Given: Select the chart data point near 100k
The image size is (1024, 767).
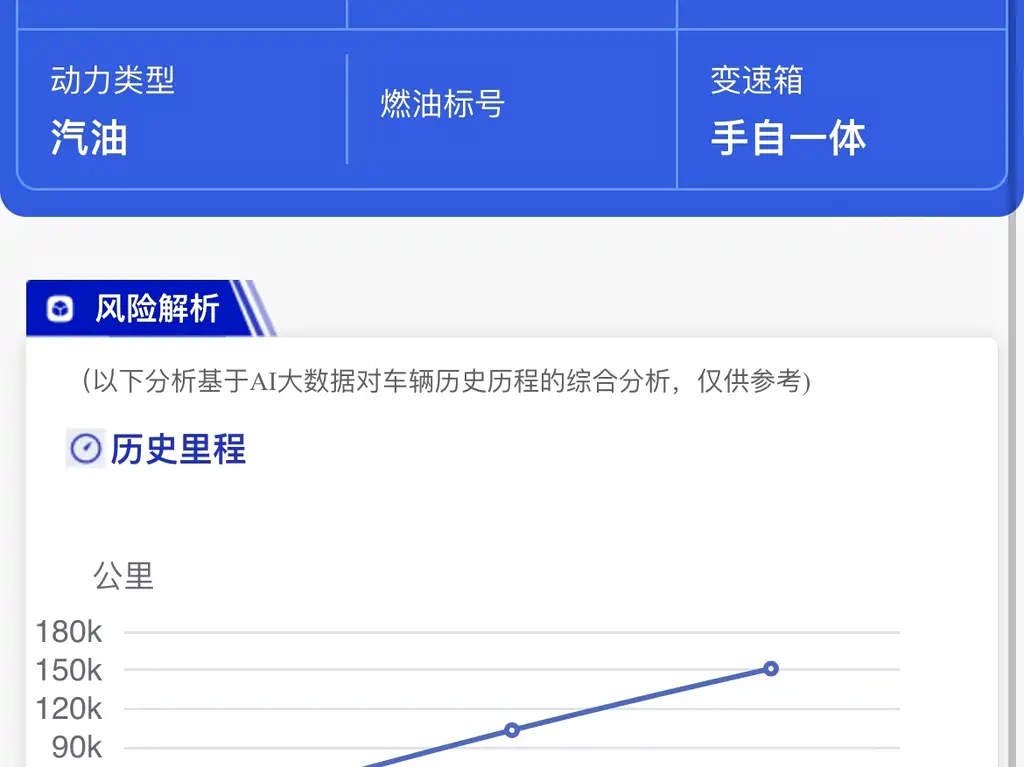Looking at the screenshot, I should click(511, 730).
